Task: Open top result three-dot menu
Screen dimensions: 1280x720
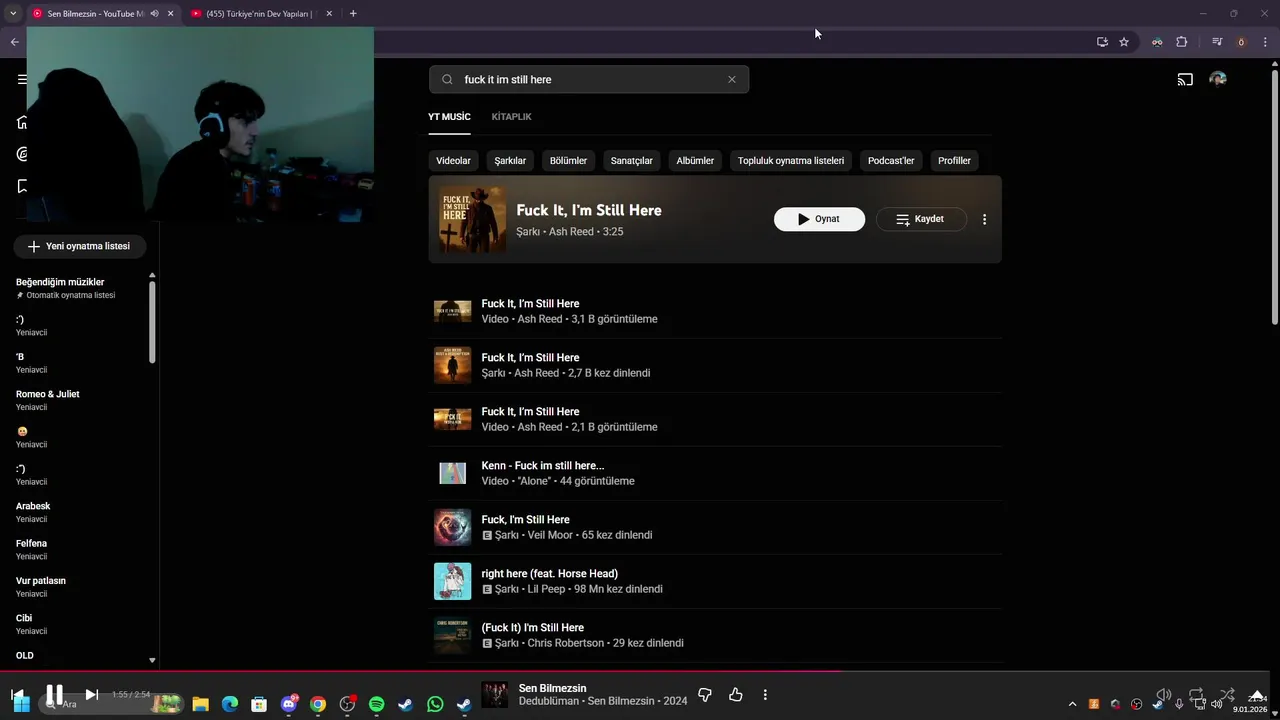Action: tap(984, 219)
